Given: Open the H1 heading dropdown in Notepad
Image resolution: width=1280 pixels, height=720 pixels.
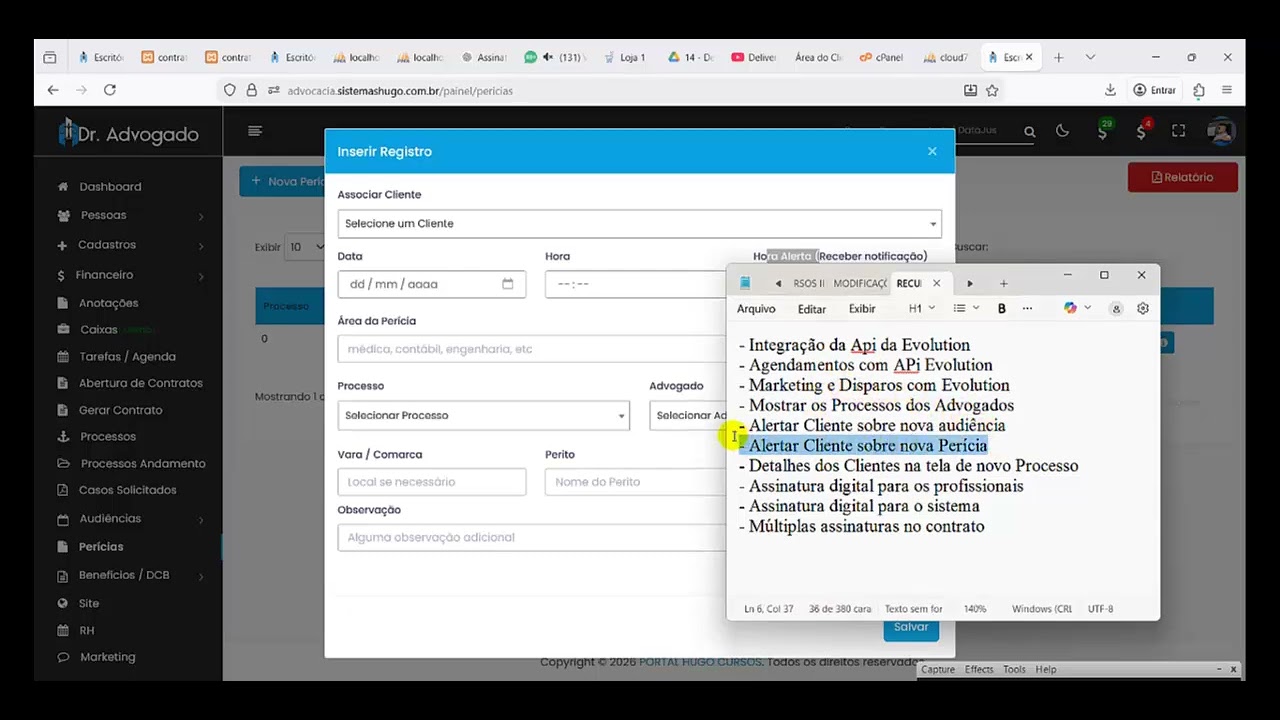Looking at the screenshot, I should (921, 309).
